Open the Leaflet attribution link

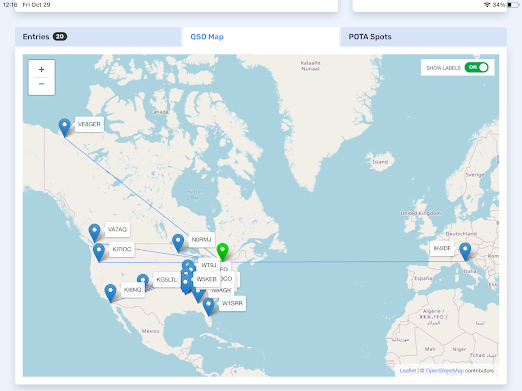coord(408,371)
